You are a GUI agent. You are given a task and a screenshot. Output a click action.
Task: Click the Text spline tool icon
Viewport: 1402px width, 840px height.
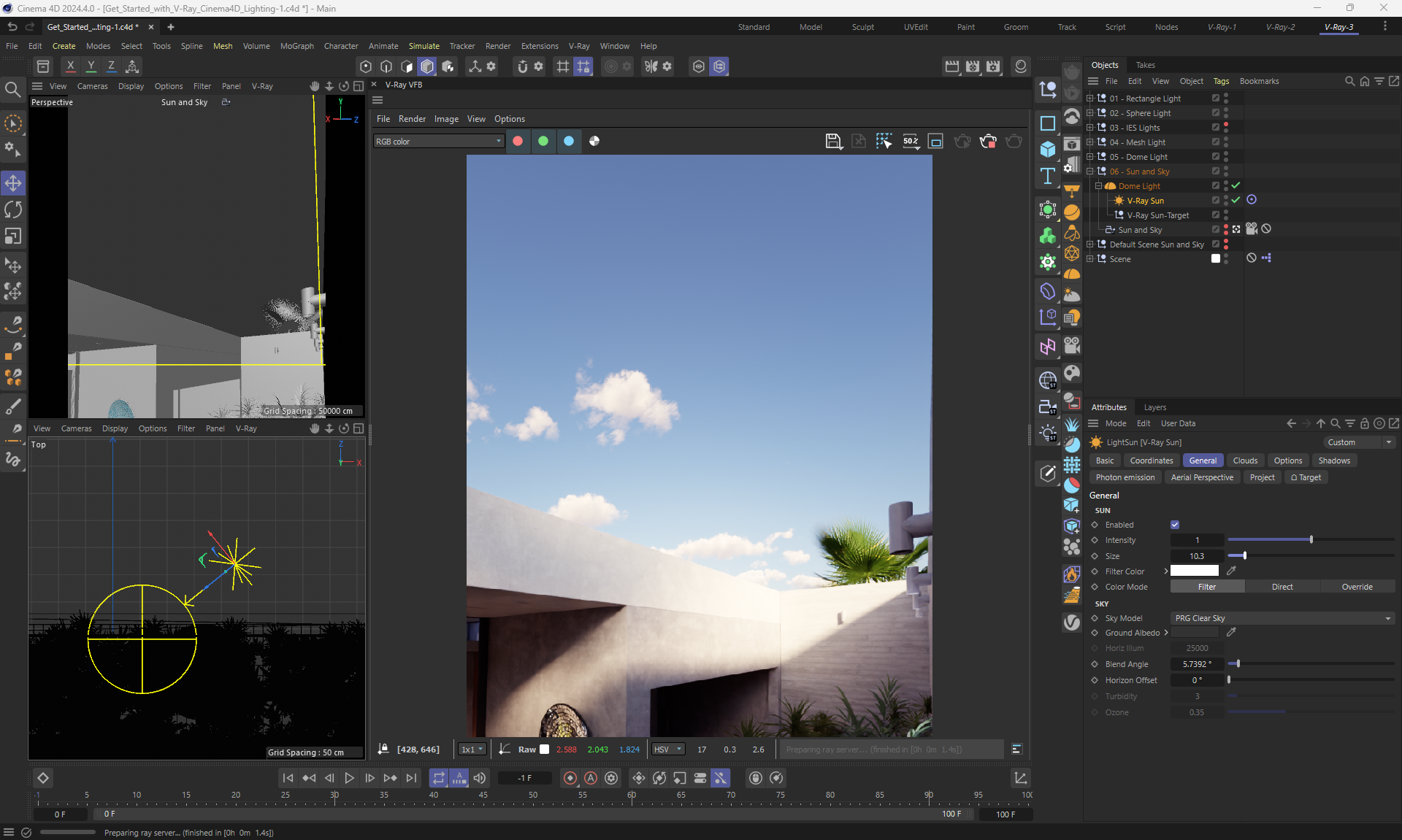click(x=1048, y=176)
